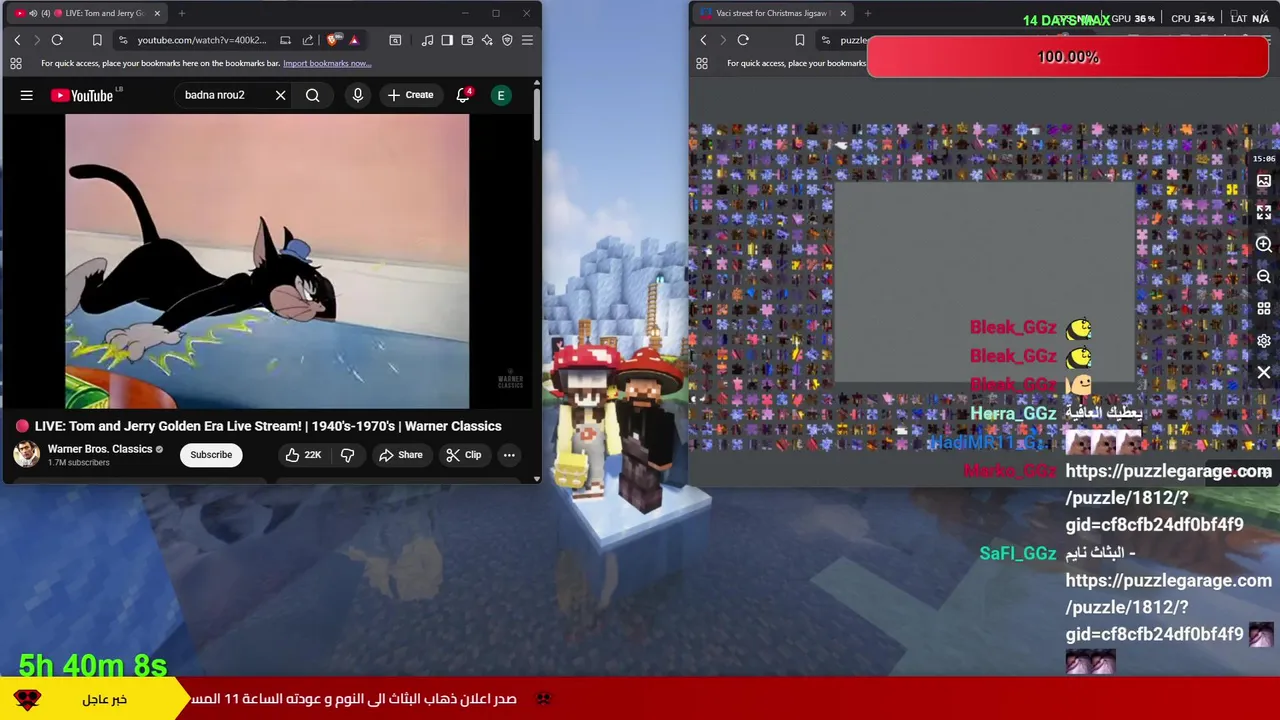
Task: Open the YouTube account avatar E
Action: point(501,96)
